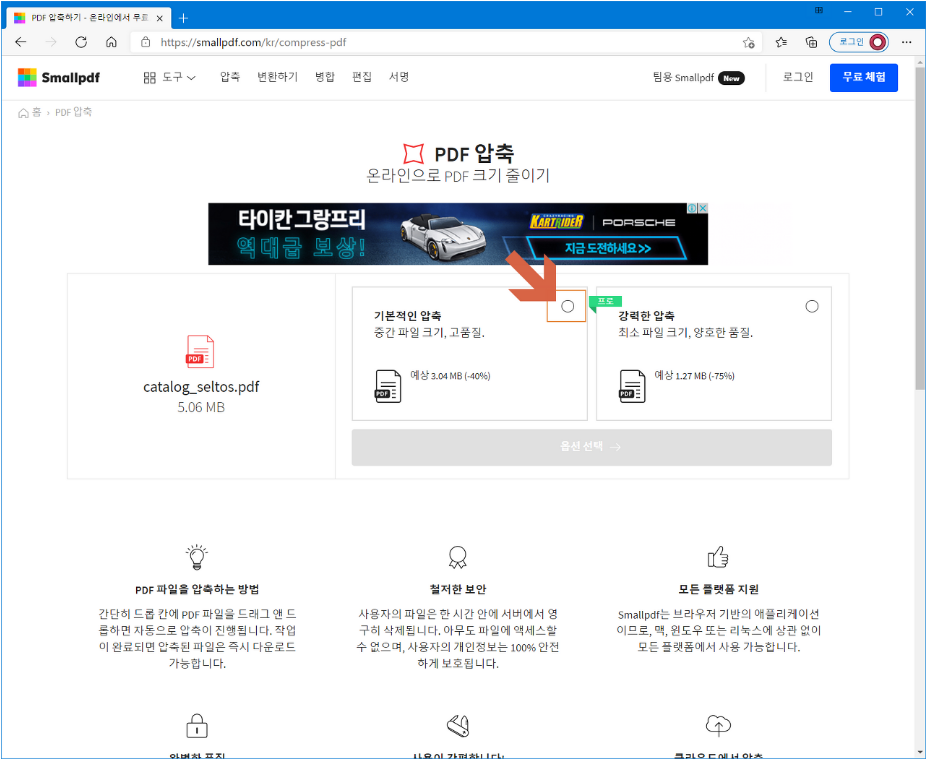
Task: Click the PDF 압축 breadcrumb
Action: 73,112
